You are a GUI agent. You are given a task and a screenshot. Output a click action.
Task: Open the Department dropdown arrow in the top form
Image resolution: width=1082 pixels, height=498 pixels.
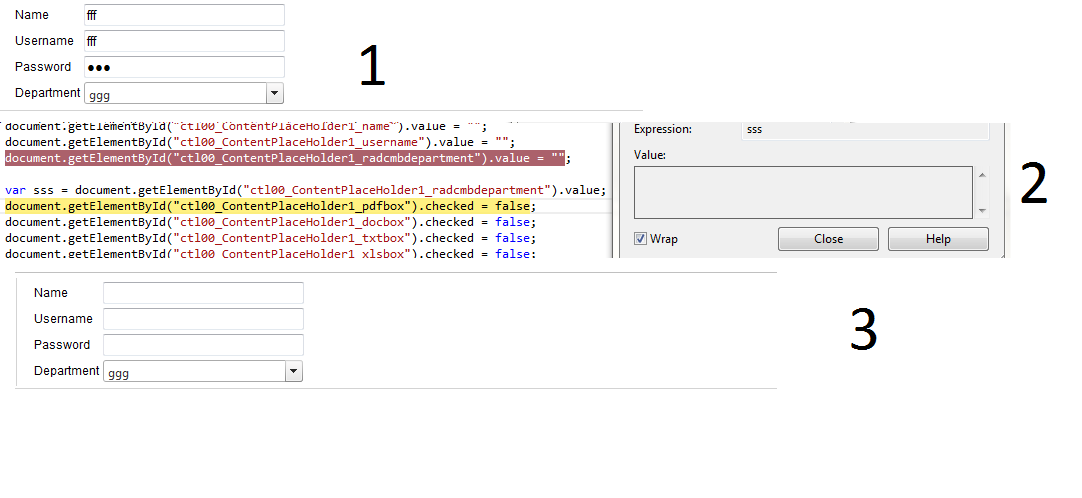coord(275,93)
